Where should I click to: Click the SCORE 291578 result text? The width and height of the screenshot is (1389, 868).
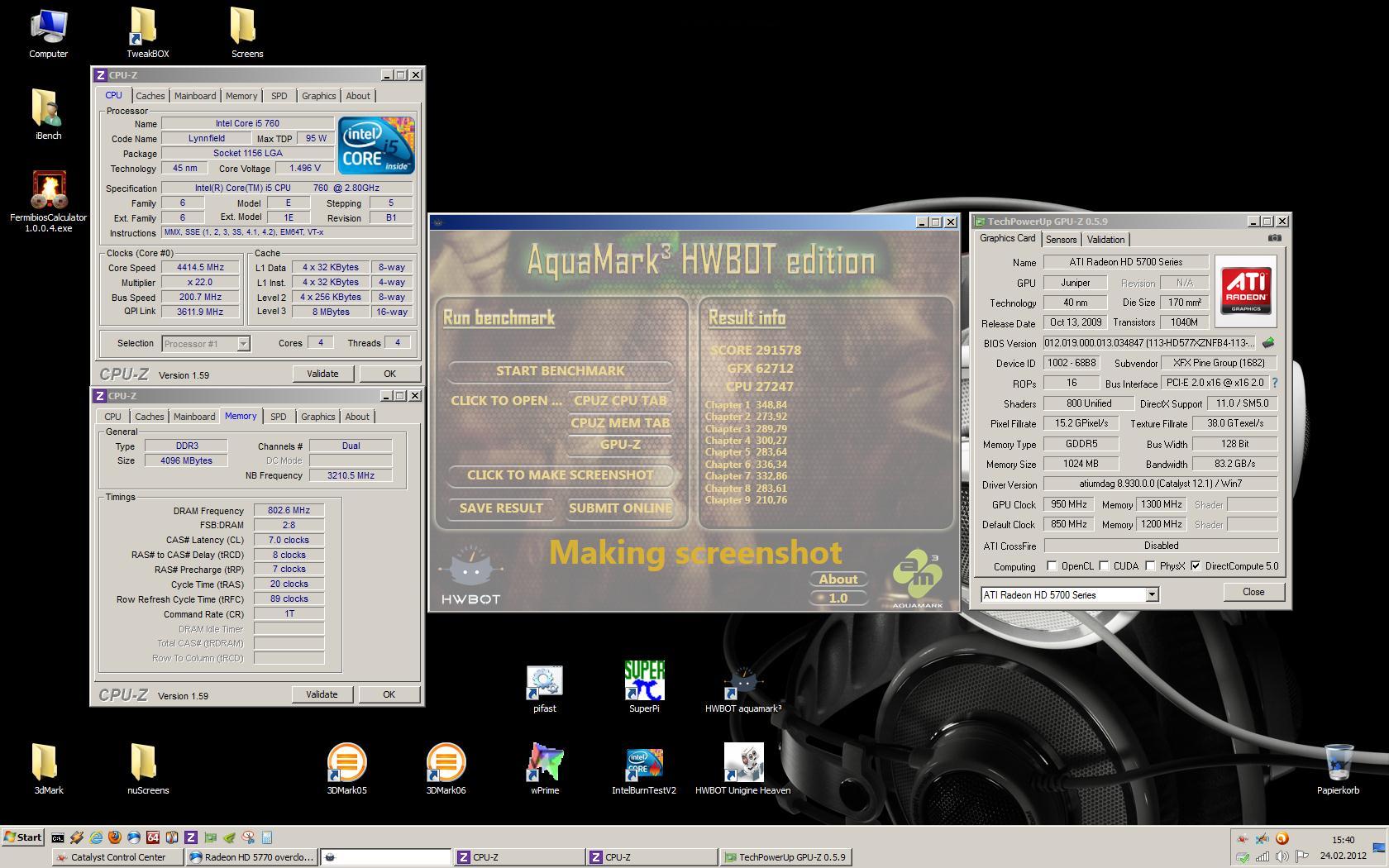(755, 350)
